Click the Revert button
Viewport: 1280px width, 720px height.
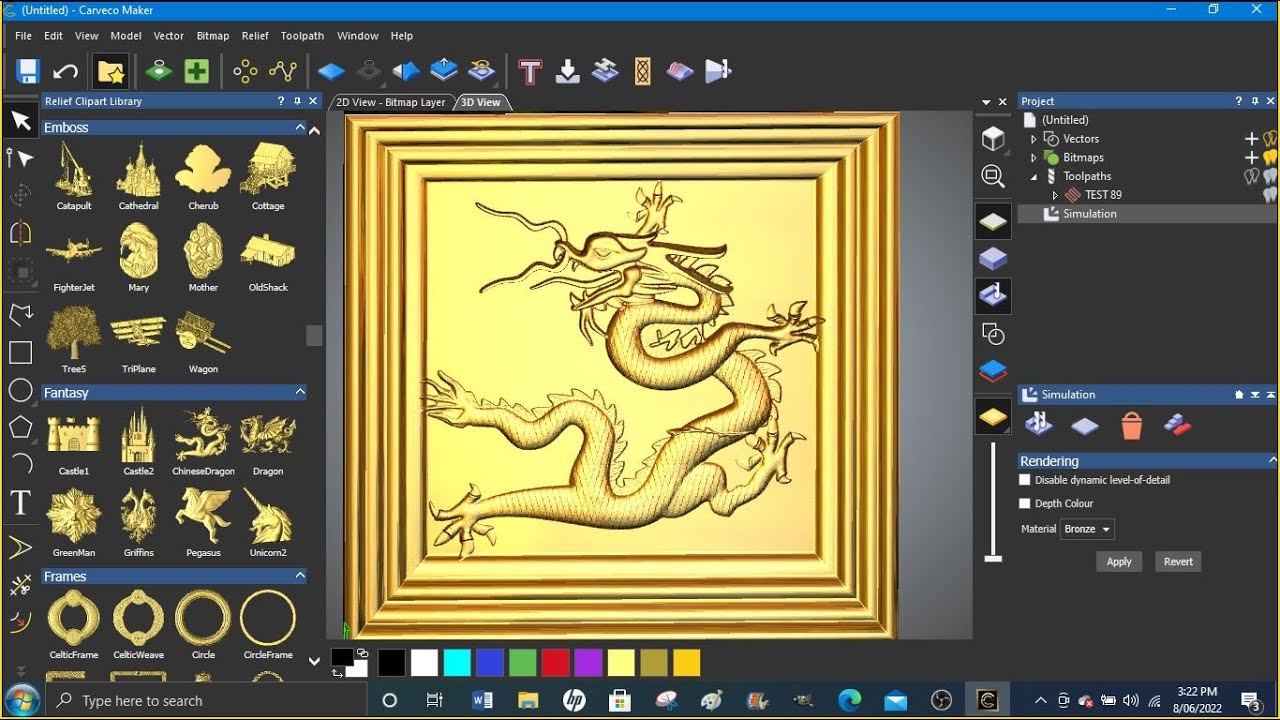[x=1178, y=562]
